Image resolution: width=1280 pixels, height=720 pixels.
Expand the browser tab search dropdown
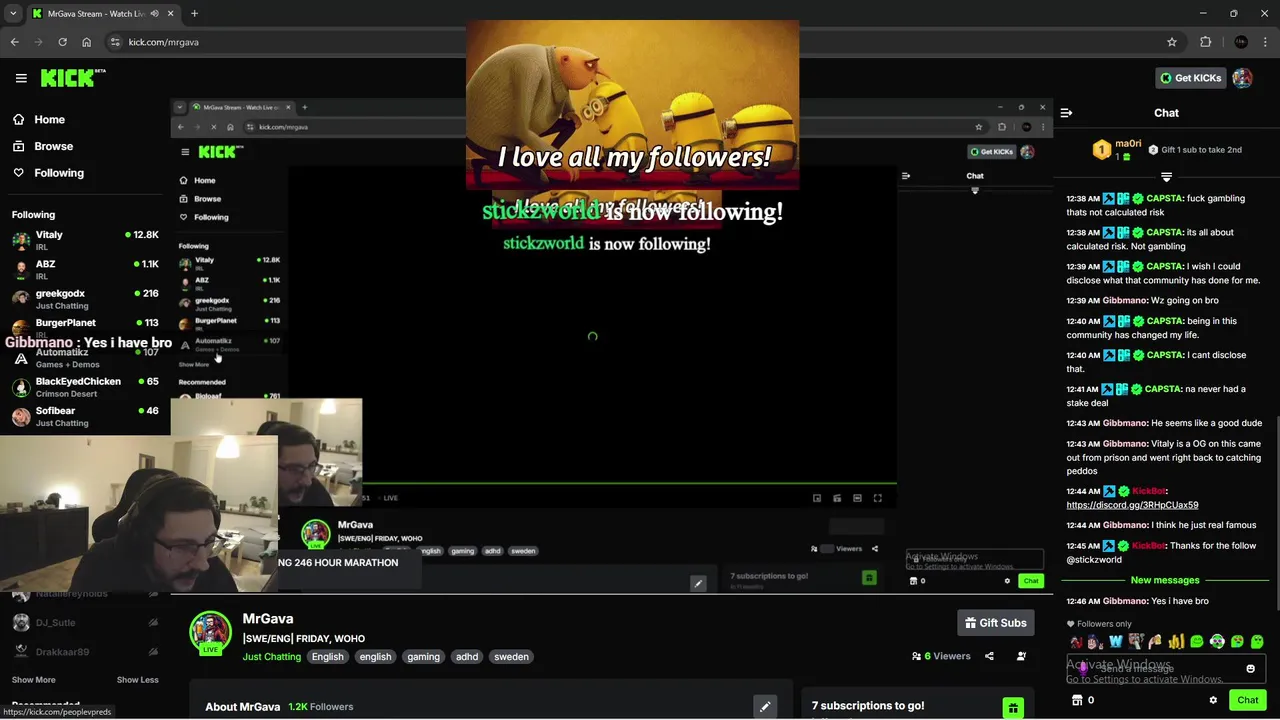(13, 14)
